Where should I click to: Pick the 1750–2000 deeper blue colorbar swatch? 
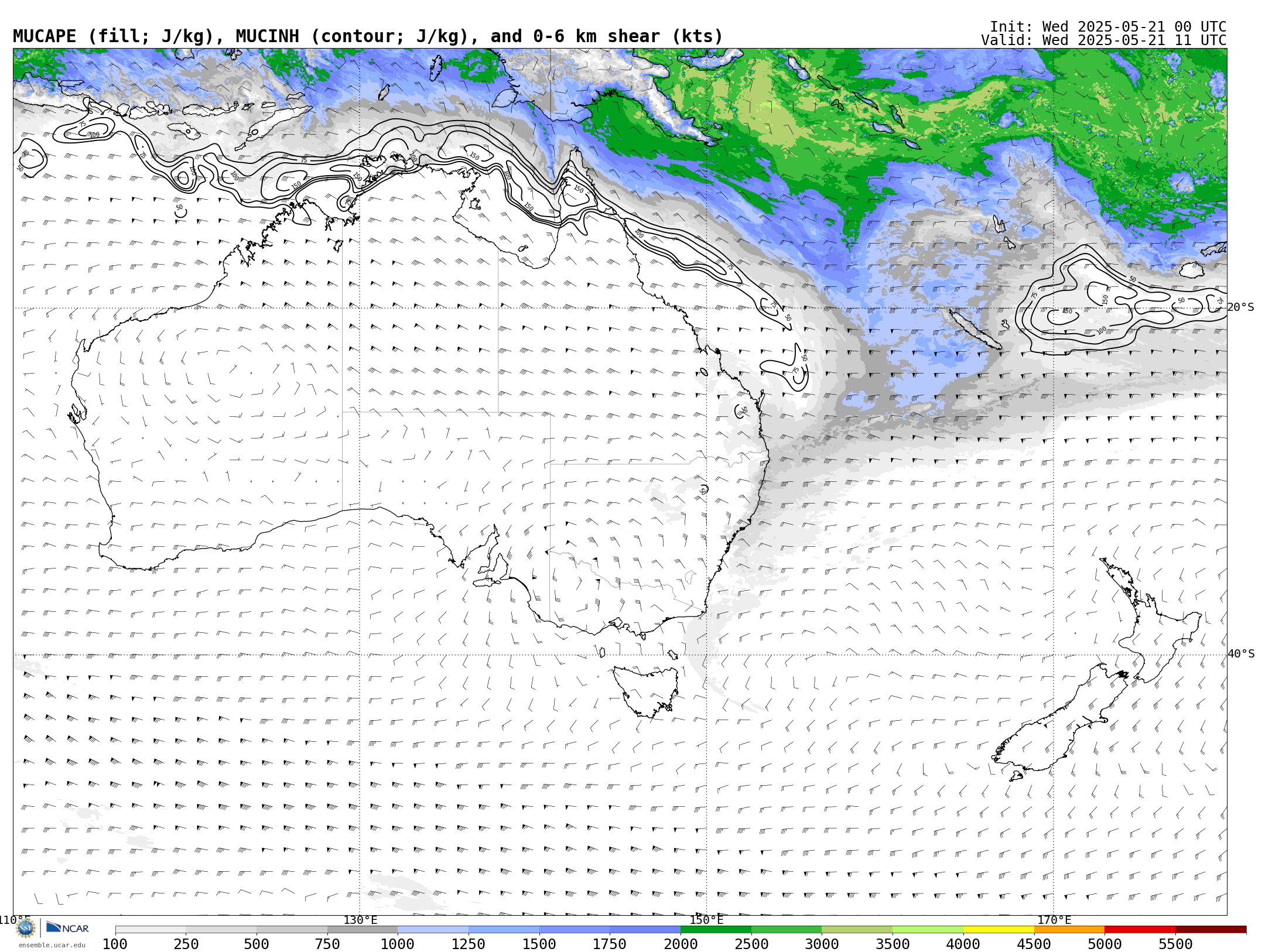pos(645,930)
